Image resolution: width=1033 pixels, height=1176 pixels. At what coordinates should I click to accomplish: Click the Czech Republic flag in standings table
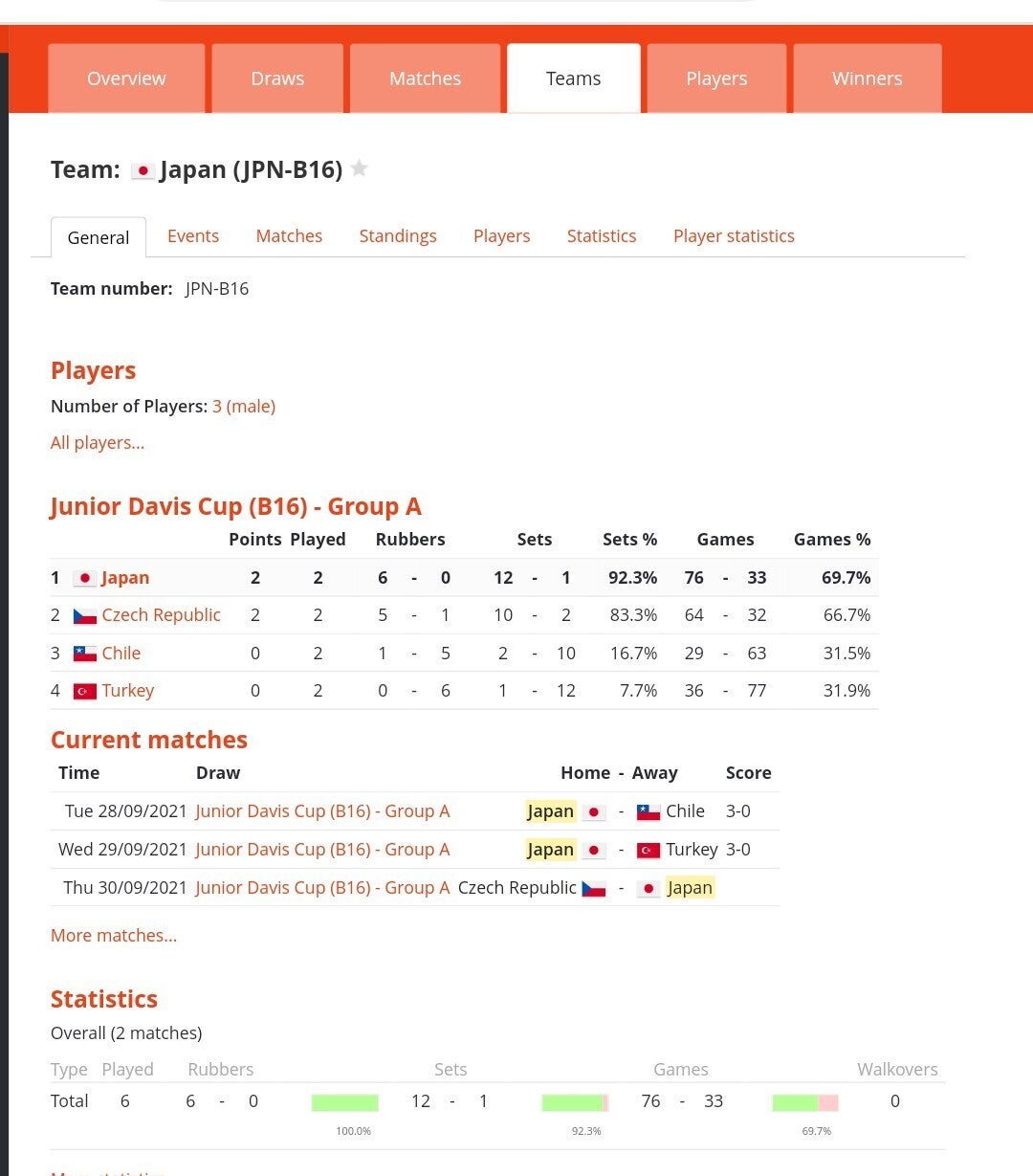(x=85, y=615)
